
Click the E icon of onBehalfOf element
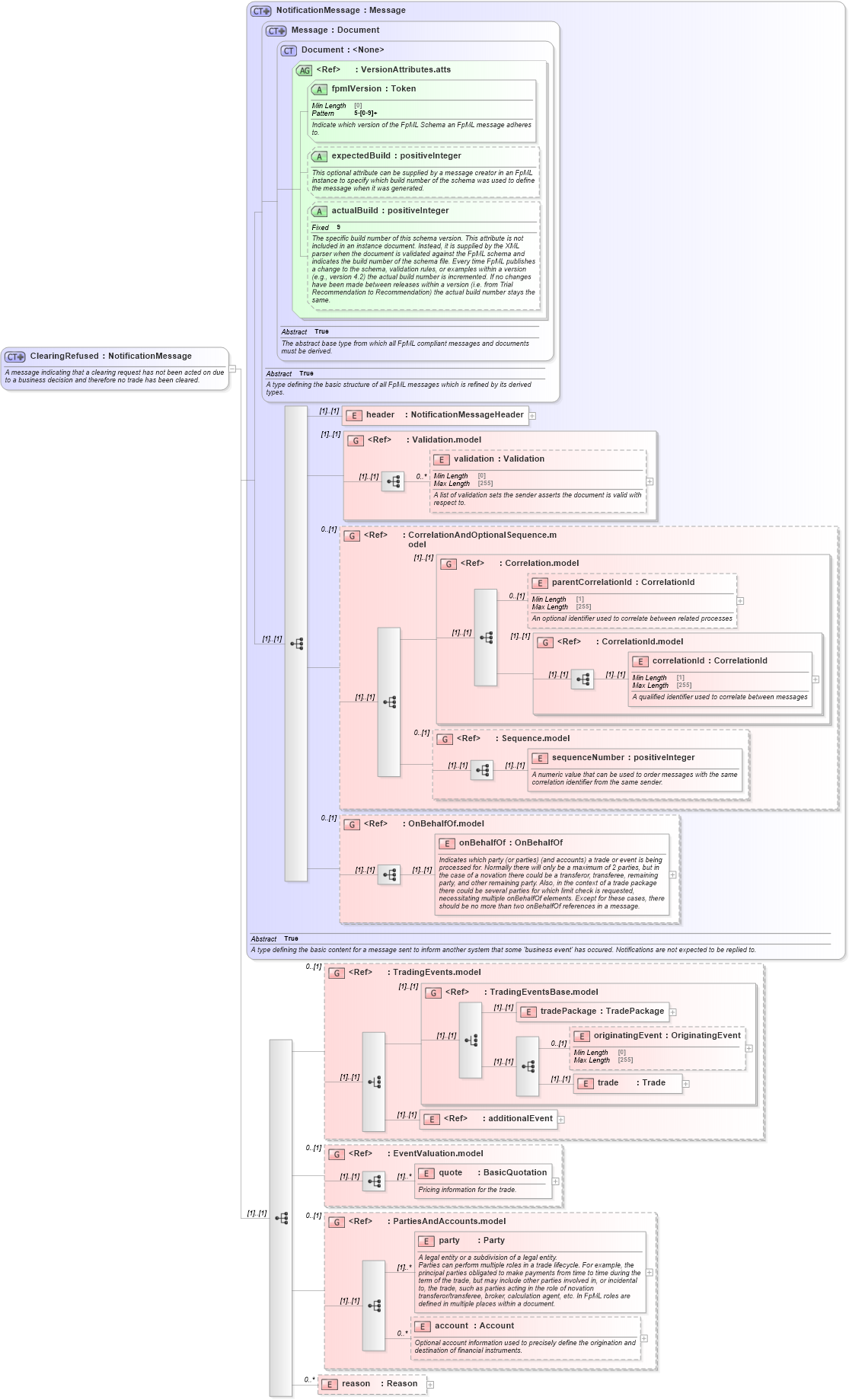pyautogui.click(x=447, y=843)
